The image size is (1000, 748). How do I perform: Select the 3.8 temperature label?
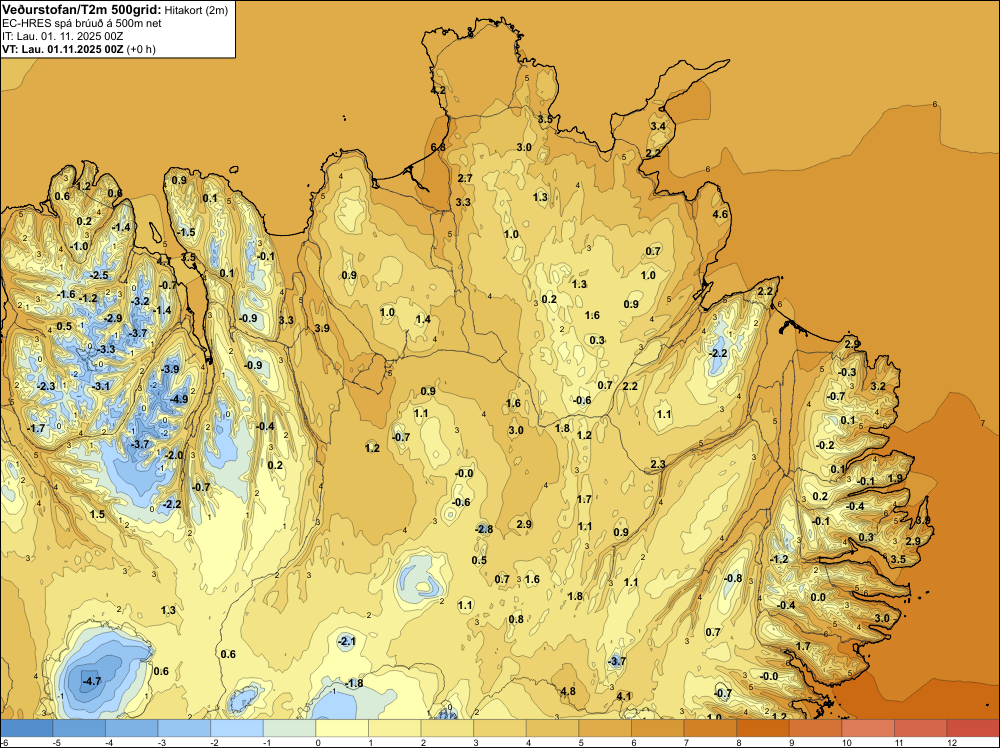(923, 521)
